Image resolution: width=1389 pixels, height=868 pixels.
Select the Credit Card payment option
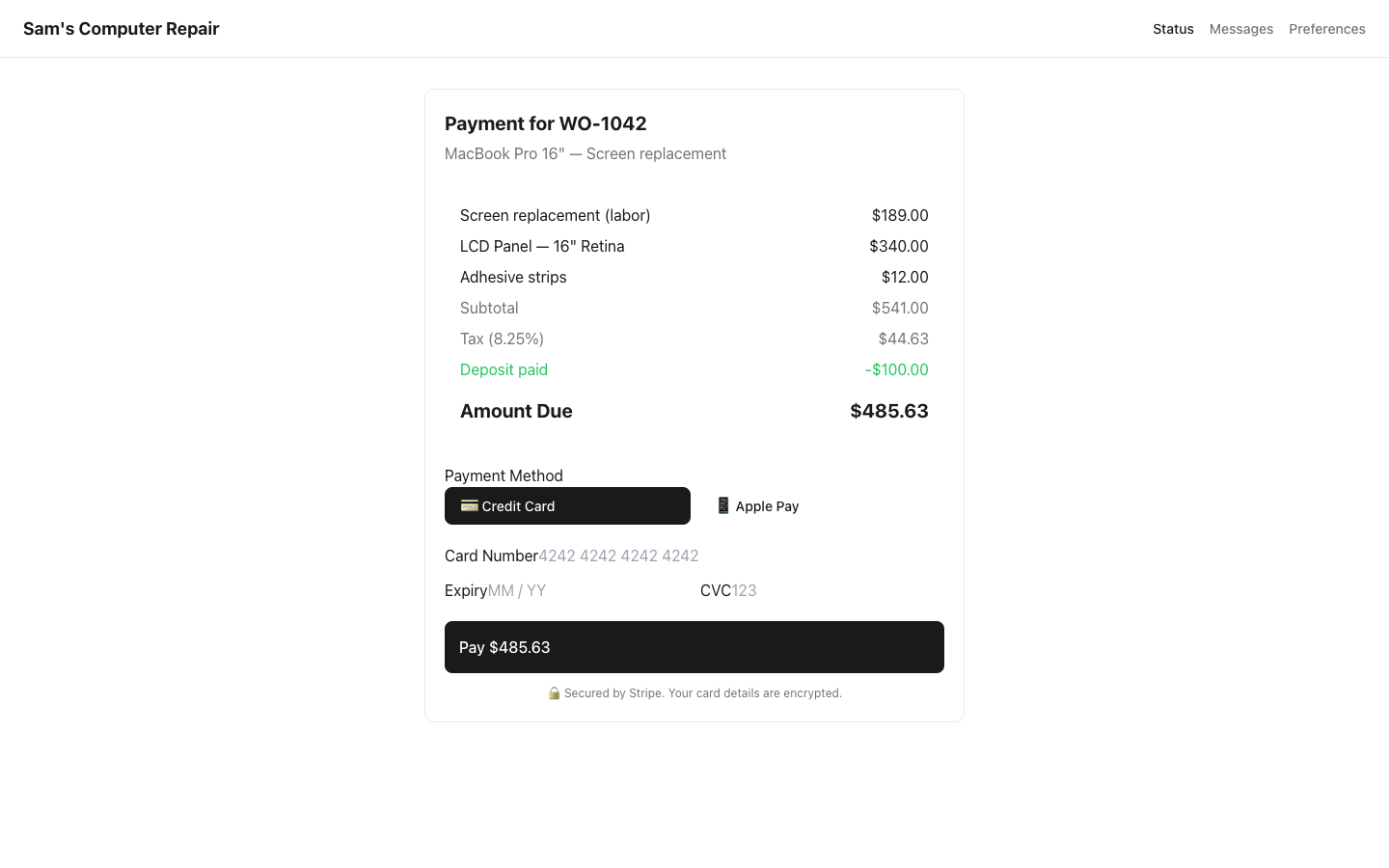(x=567, y=505)
